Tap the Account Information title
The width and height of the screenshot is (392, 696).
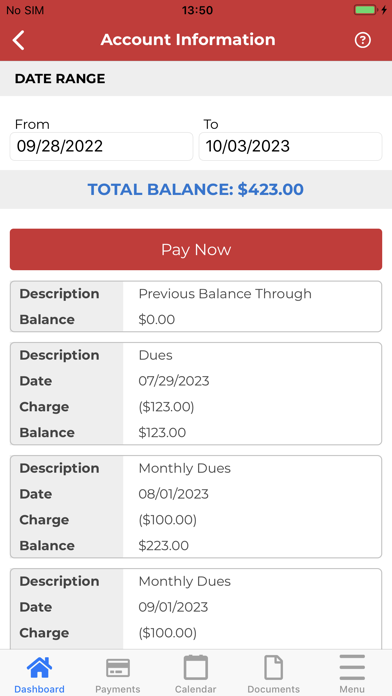tap(188, 40)
